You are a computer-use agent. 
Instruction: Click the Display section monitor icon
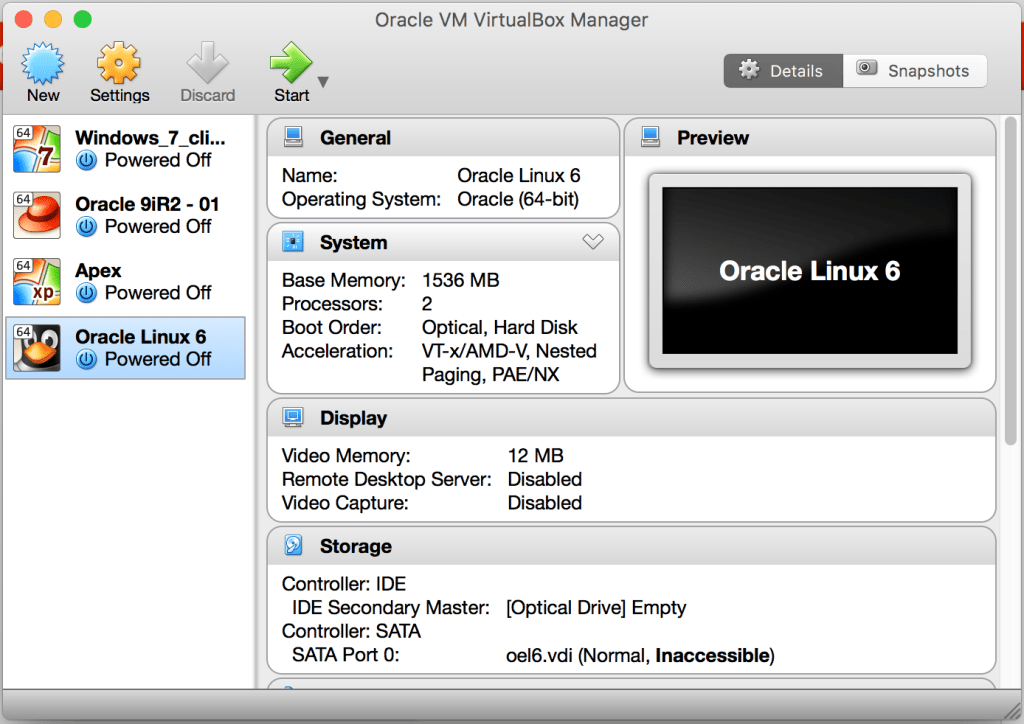point(293,417)
